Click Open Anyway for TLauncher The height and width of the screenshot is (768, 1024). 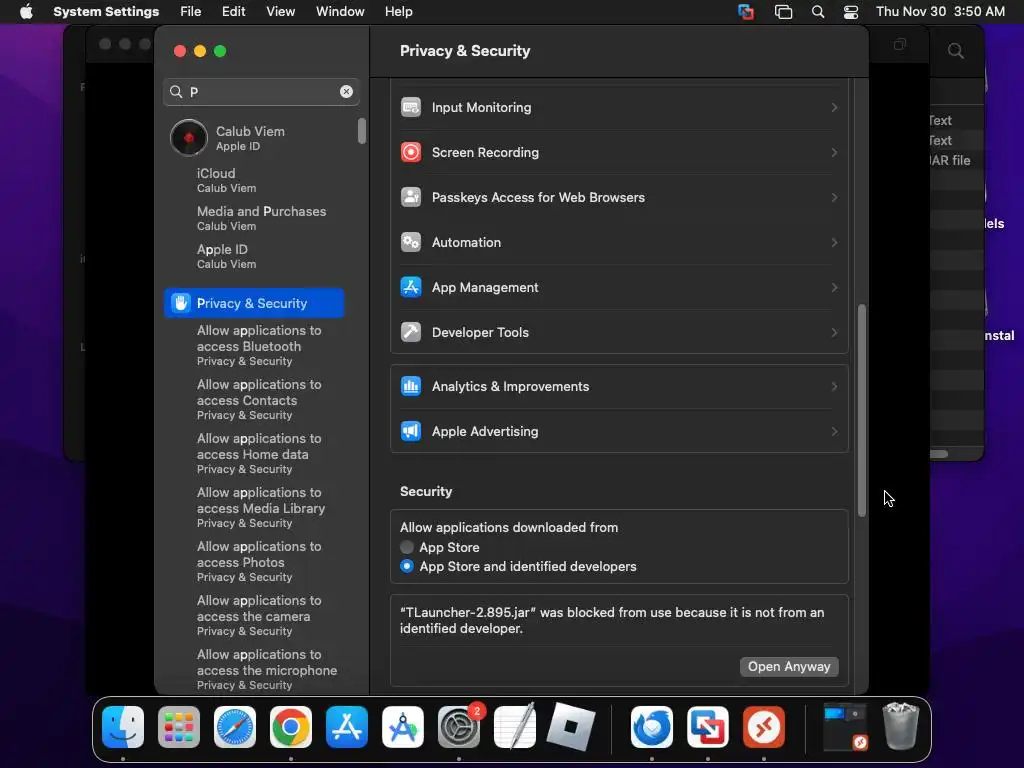coord(789,667)
